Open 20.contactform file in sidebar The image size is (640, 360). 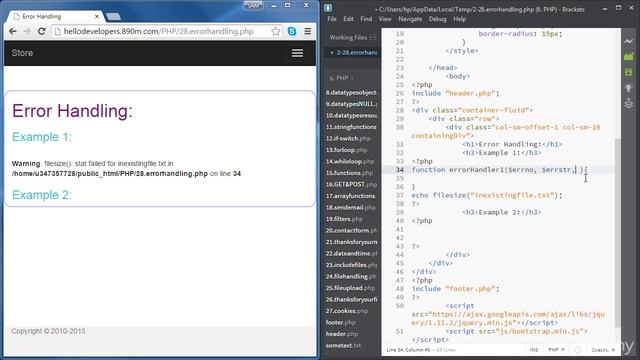click(351, 230)
